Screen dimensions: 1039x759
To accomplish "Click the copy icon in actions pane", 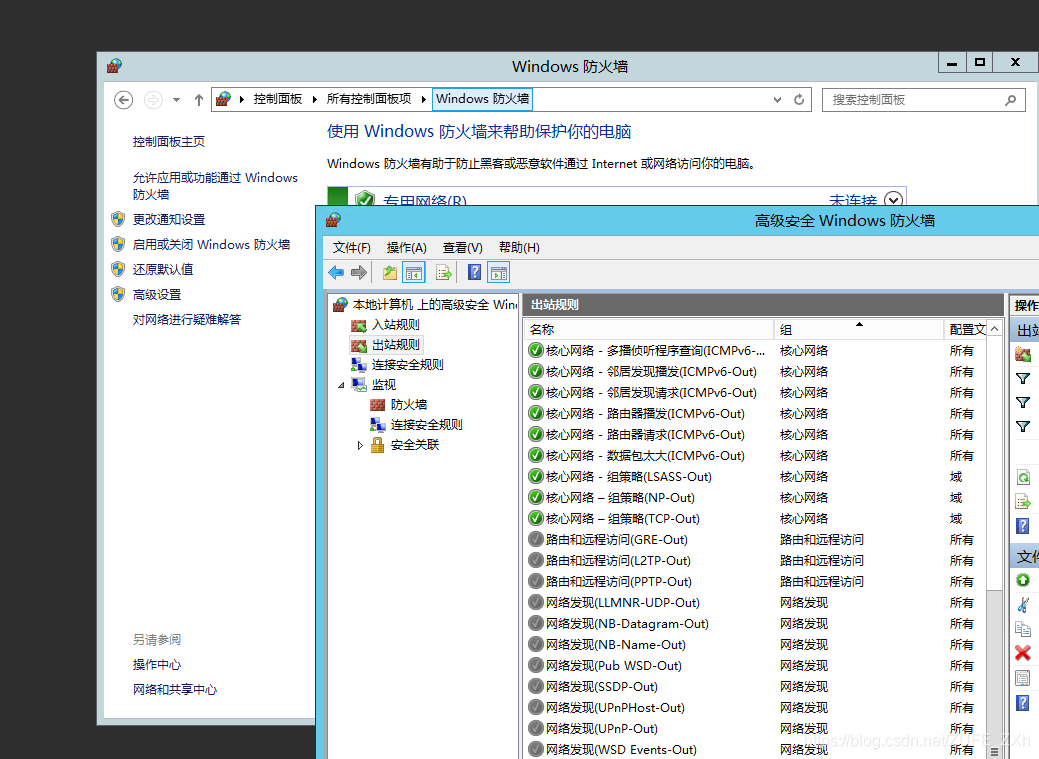I will [1023, 628].
